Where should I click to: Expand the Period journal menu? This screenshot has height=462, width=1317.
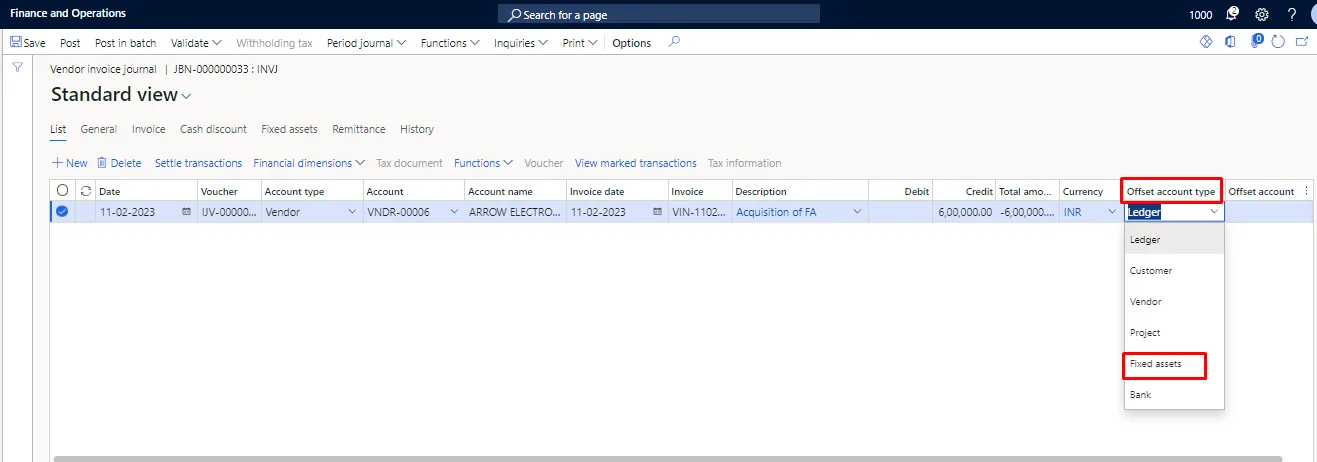366,43
